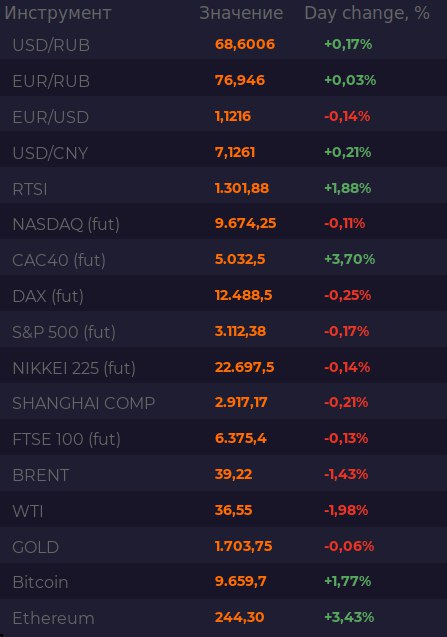Open FTSE 100 (fut) instrument
Screen dimensions: 447x637
224,437
